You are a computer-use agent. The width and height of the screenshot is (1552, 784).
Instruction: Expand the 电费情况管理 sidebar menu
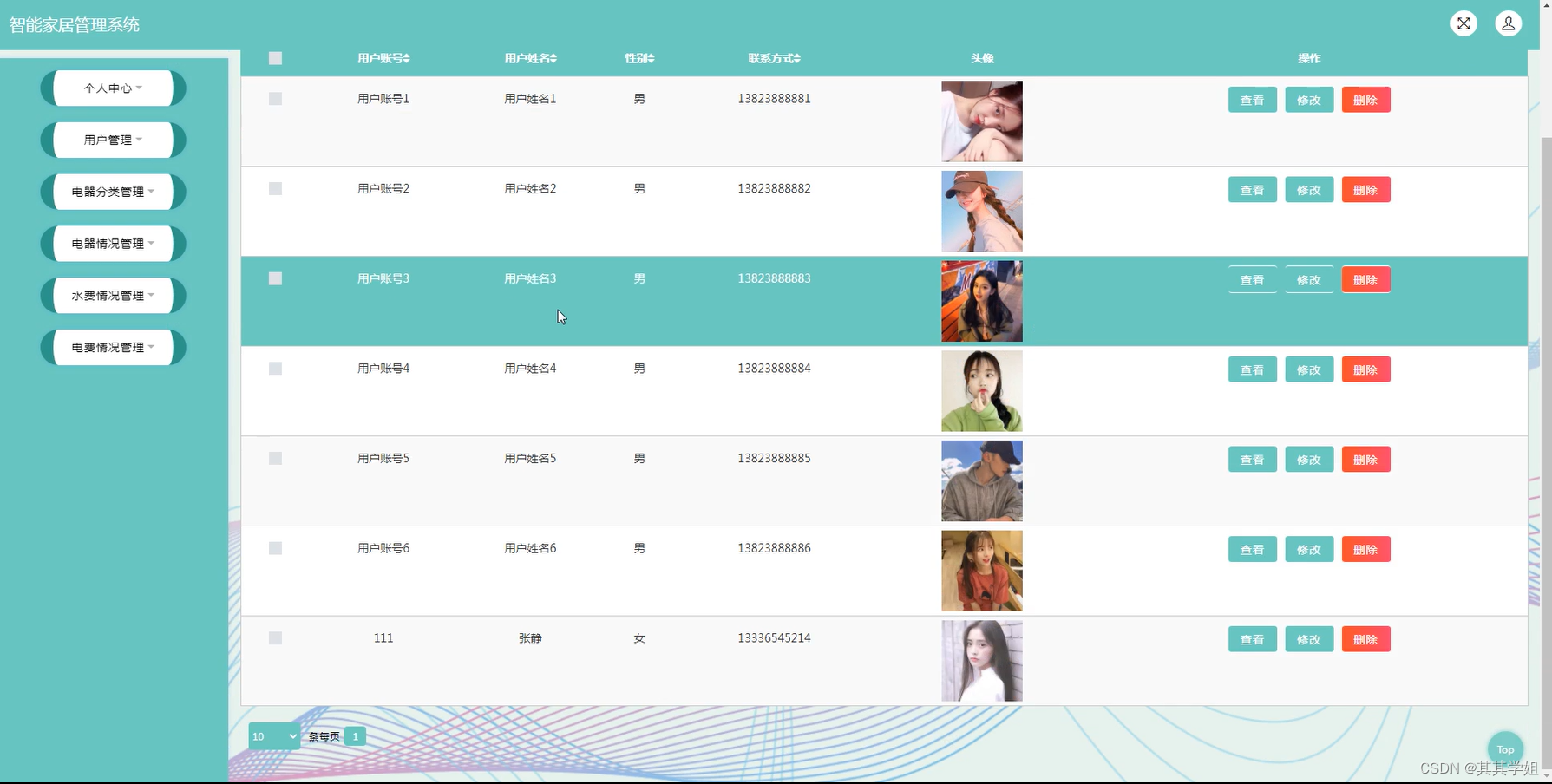[113, 347]
